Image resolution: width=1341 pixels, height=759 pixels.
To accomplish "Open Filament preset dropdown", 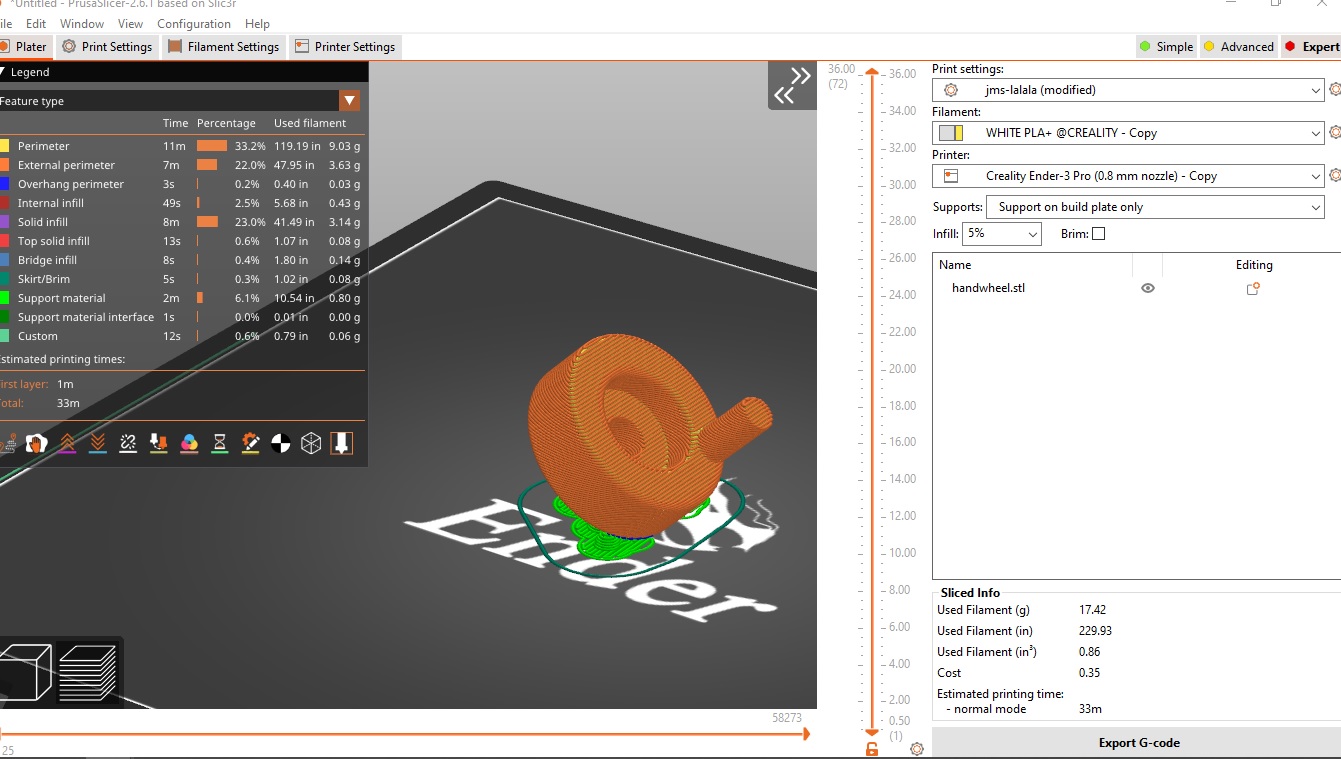I will pos(1128,132).
